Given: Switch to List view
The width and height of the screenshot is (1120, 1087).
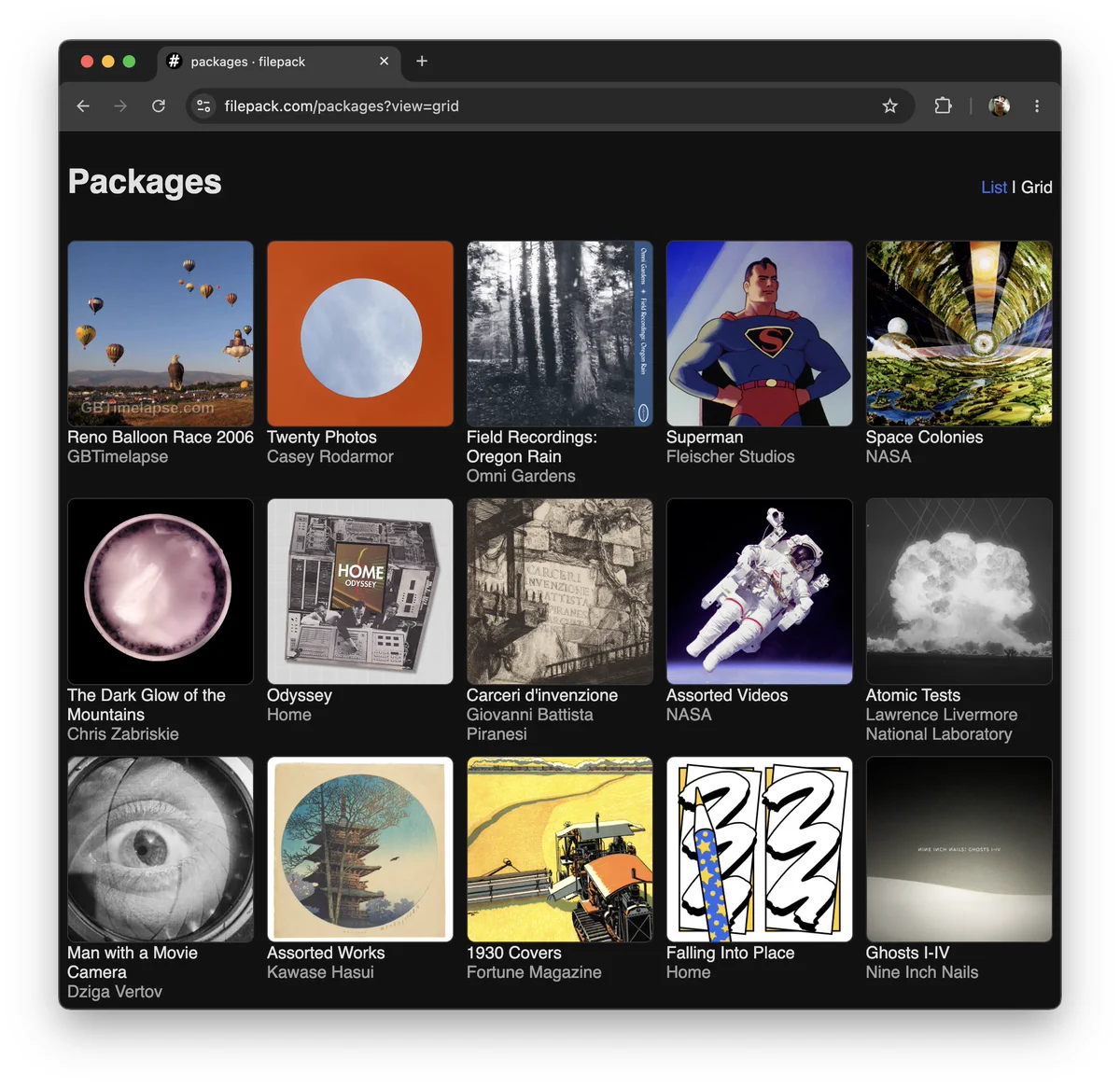Looking at the screenshot, I should 994,188.
